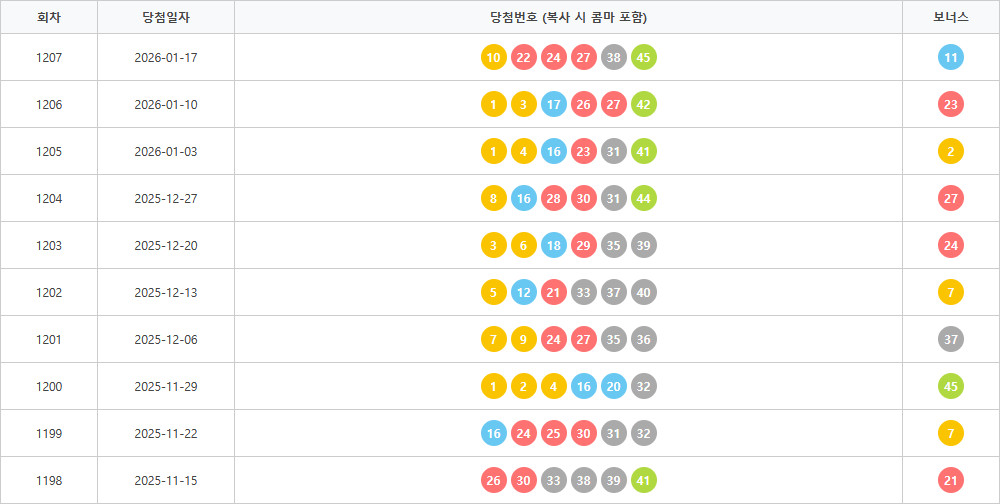Select the blue 18 ball in draw 1203
This screenshot has height=504, width=1000.
[x=554, y=246]
